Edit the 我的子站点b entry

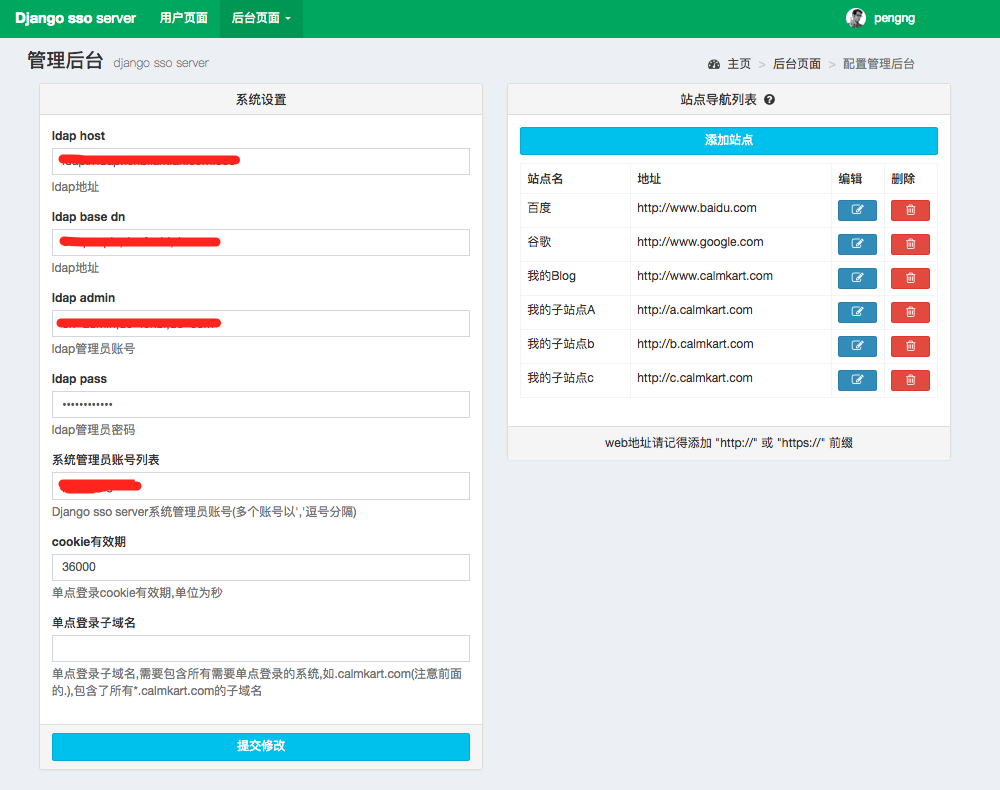point(857,346)
